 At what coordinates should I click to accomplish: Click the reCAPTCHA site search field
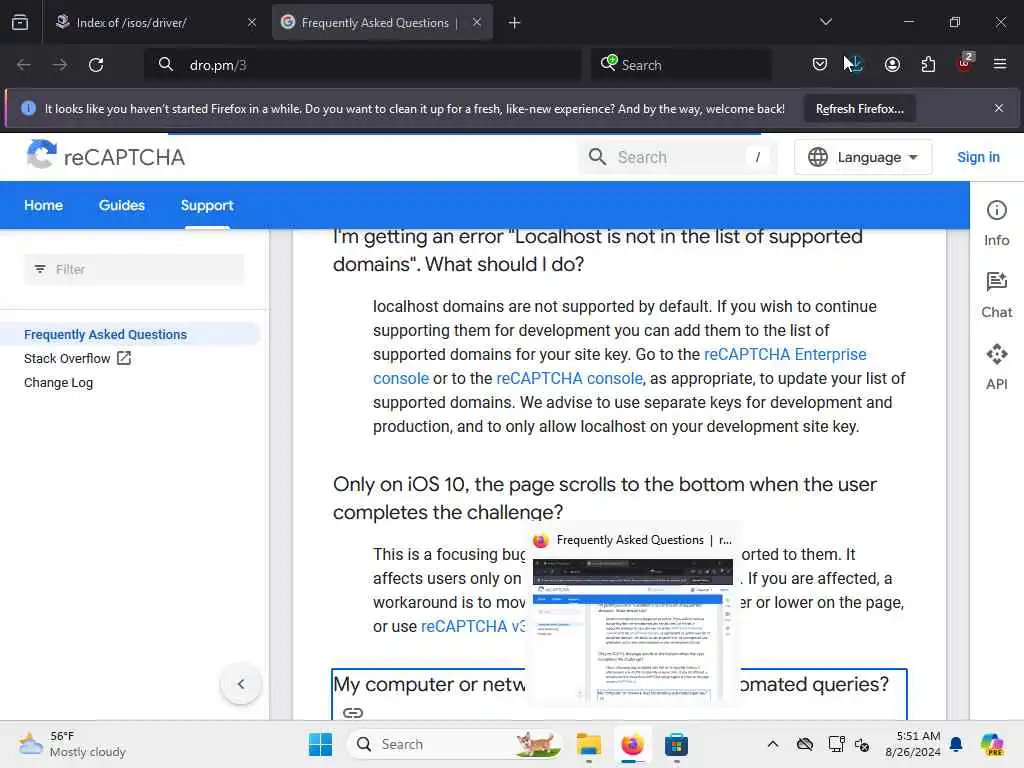coord(677,157)
